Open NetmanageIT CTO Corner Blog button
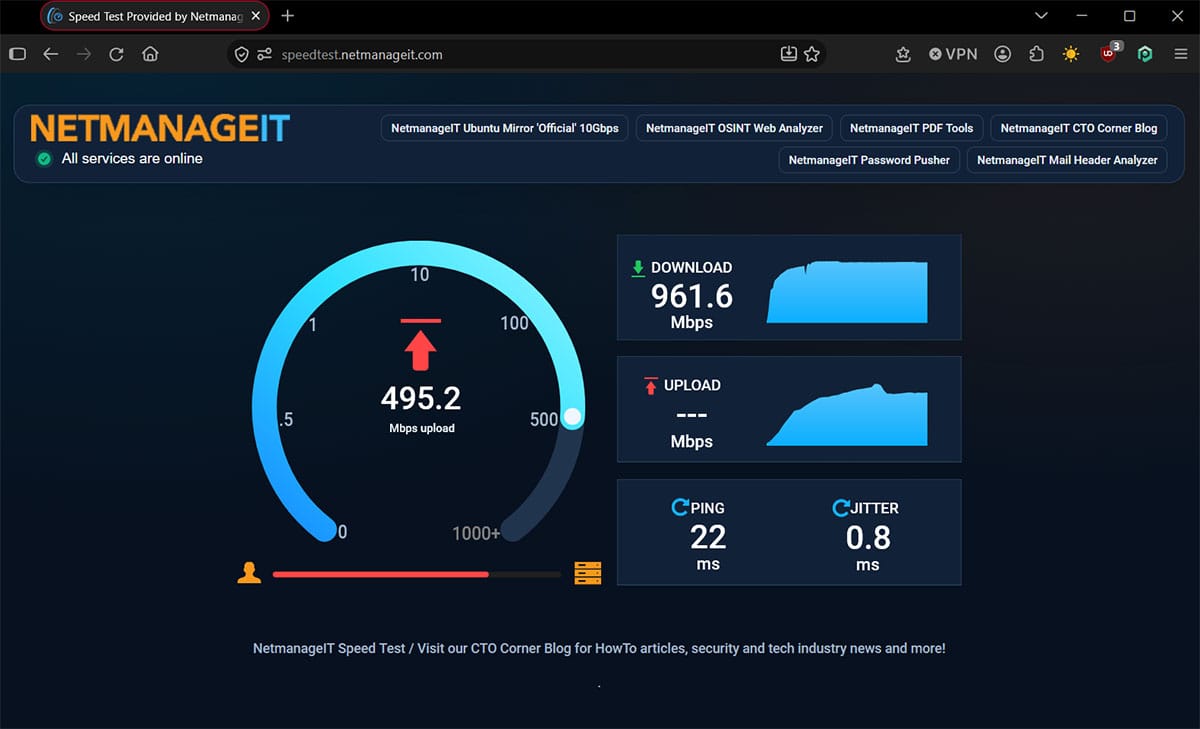 pos(1079,128)
